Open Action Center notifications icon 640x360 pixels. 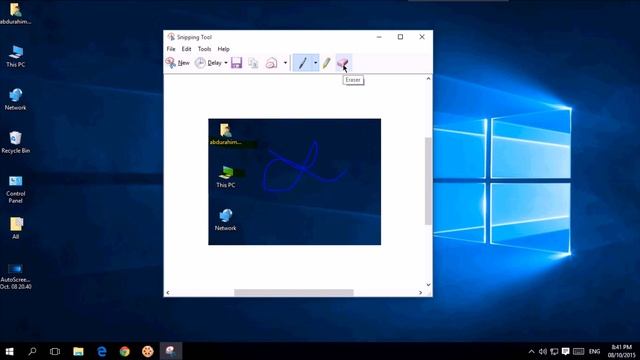(565, 351)
